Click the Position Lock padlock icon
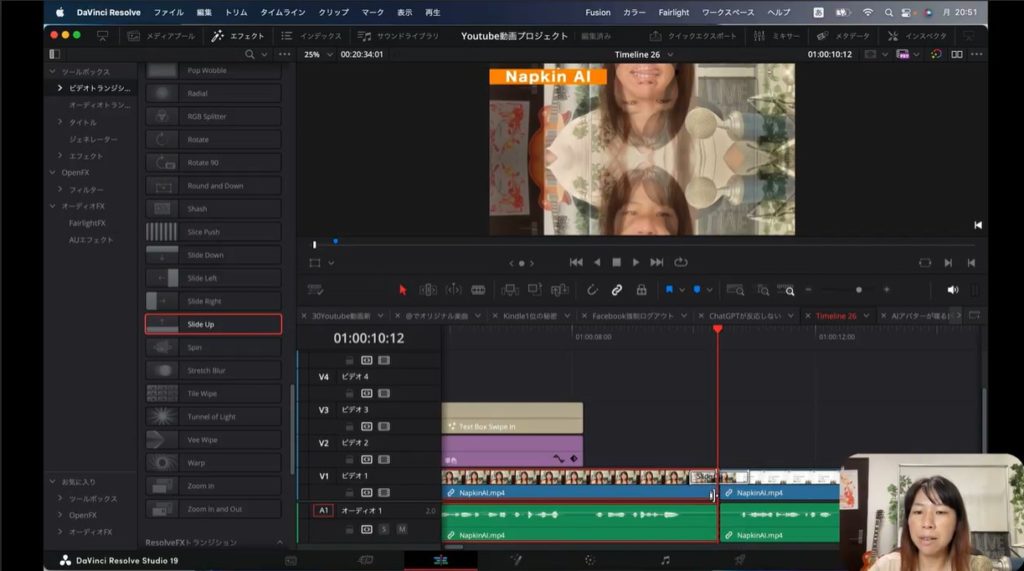The width and height of the screenshot is (1024, 571). (x=641, y=290)
